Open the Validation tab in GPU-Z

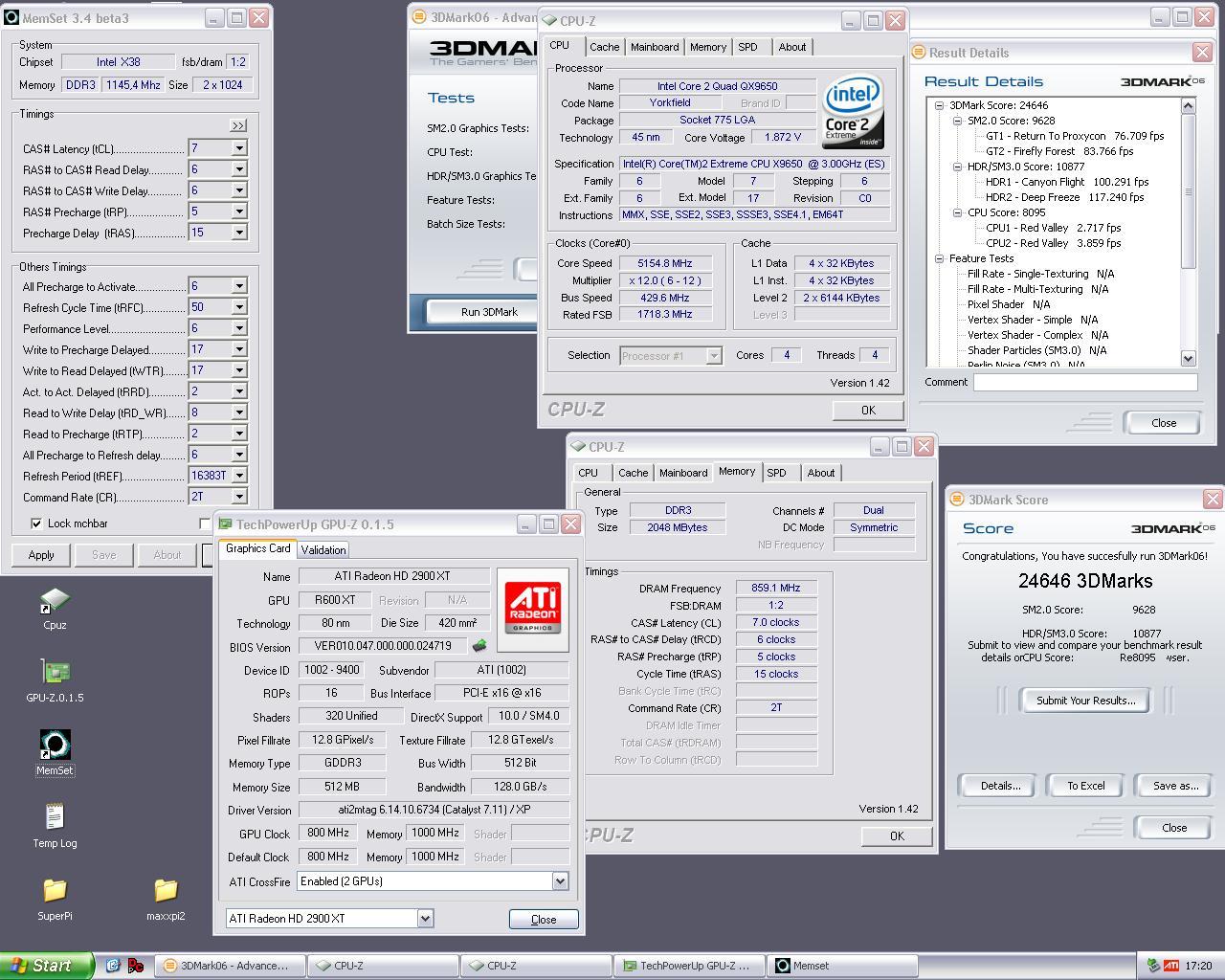[323, 549]
